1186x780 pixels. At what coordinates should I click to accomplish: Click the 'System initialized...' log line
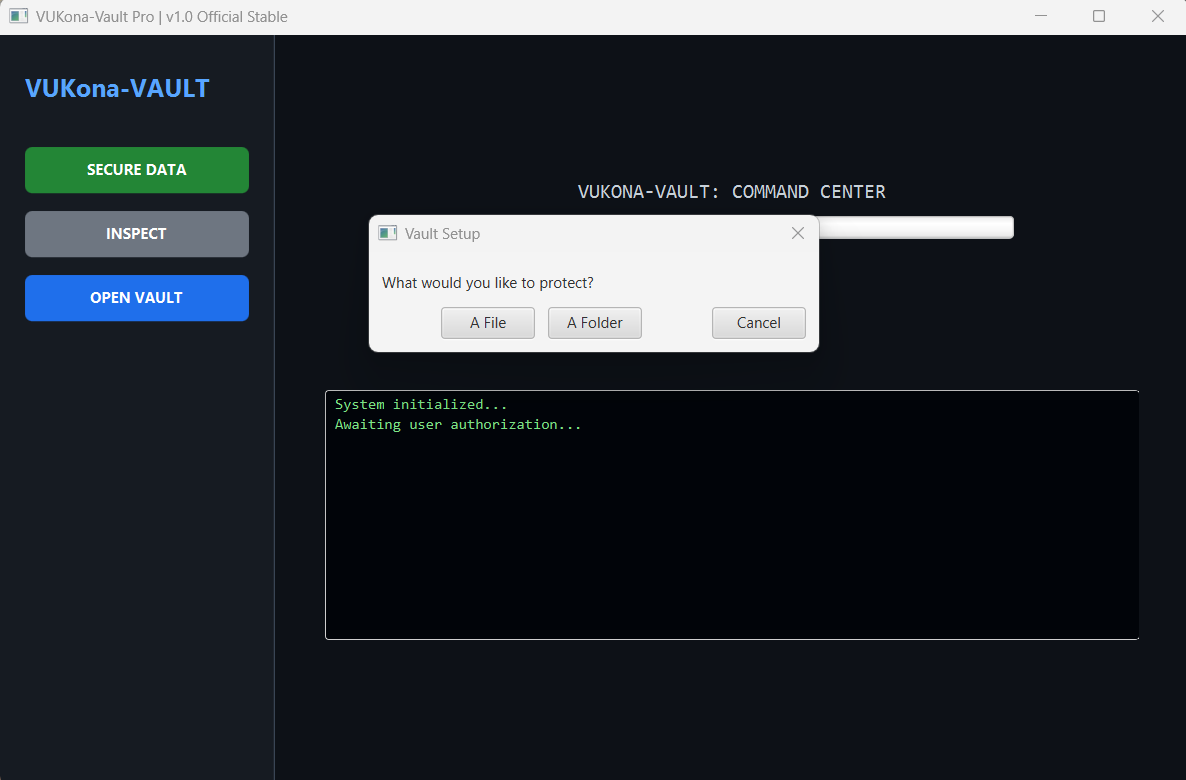point(420,403)
